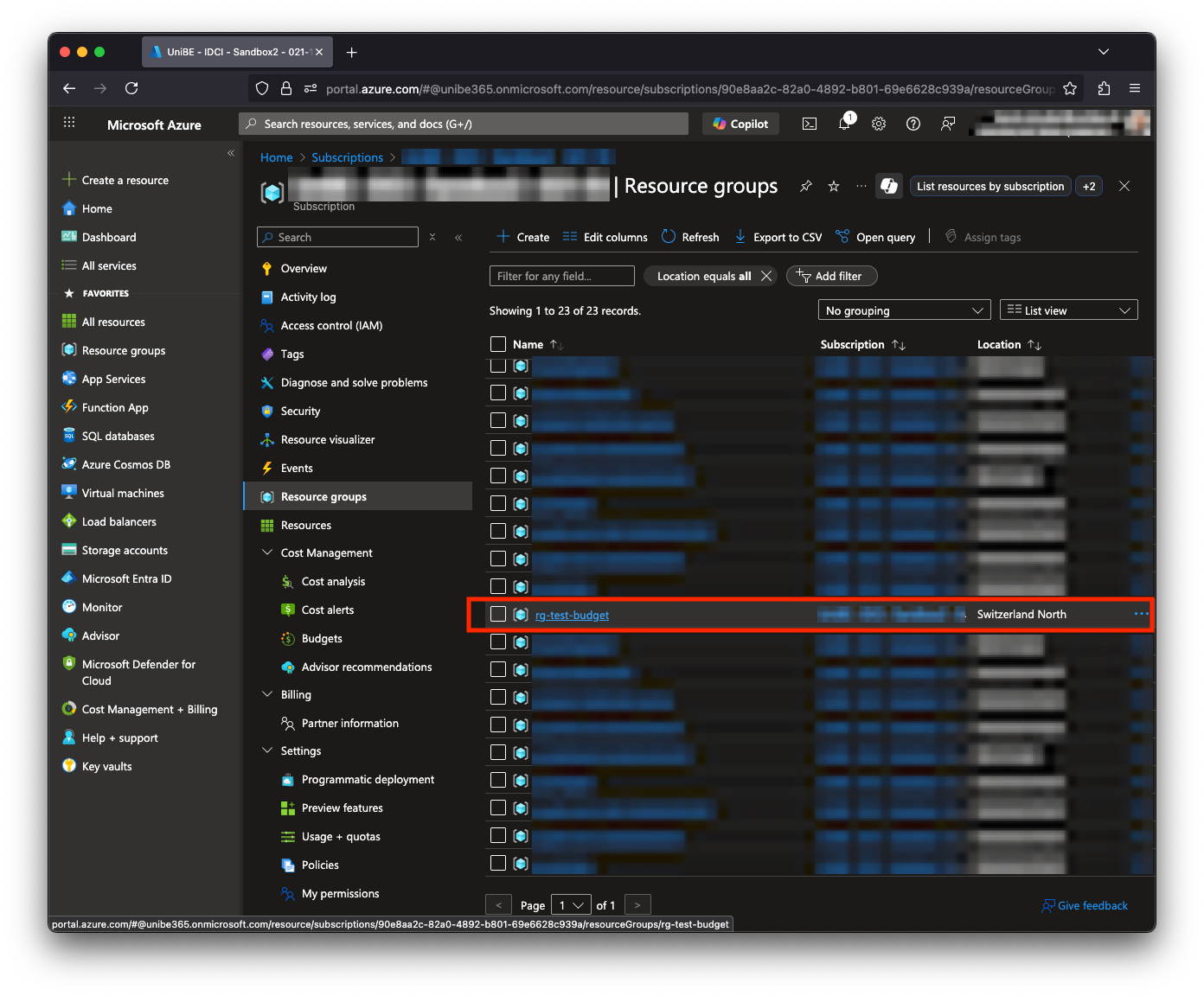1204x996 pixels.
Task: Open the Cloud Shell terminal
Action: (809, 123)
